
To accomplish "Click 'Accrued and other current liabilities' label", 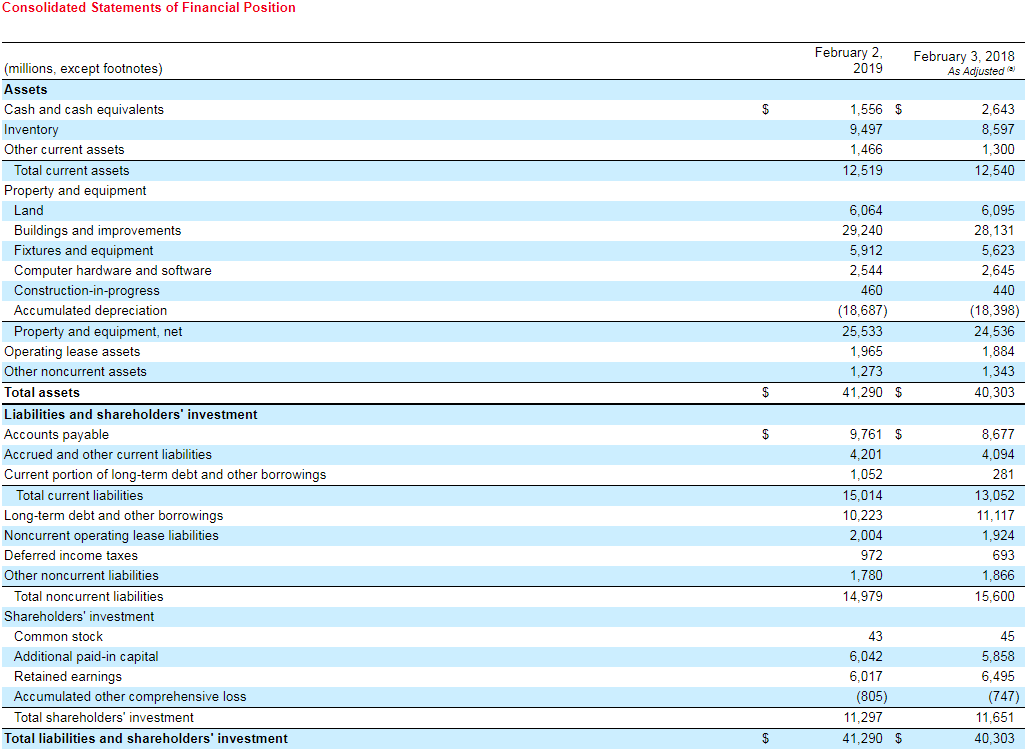I will pos(108,455).
